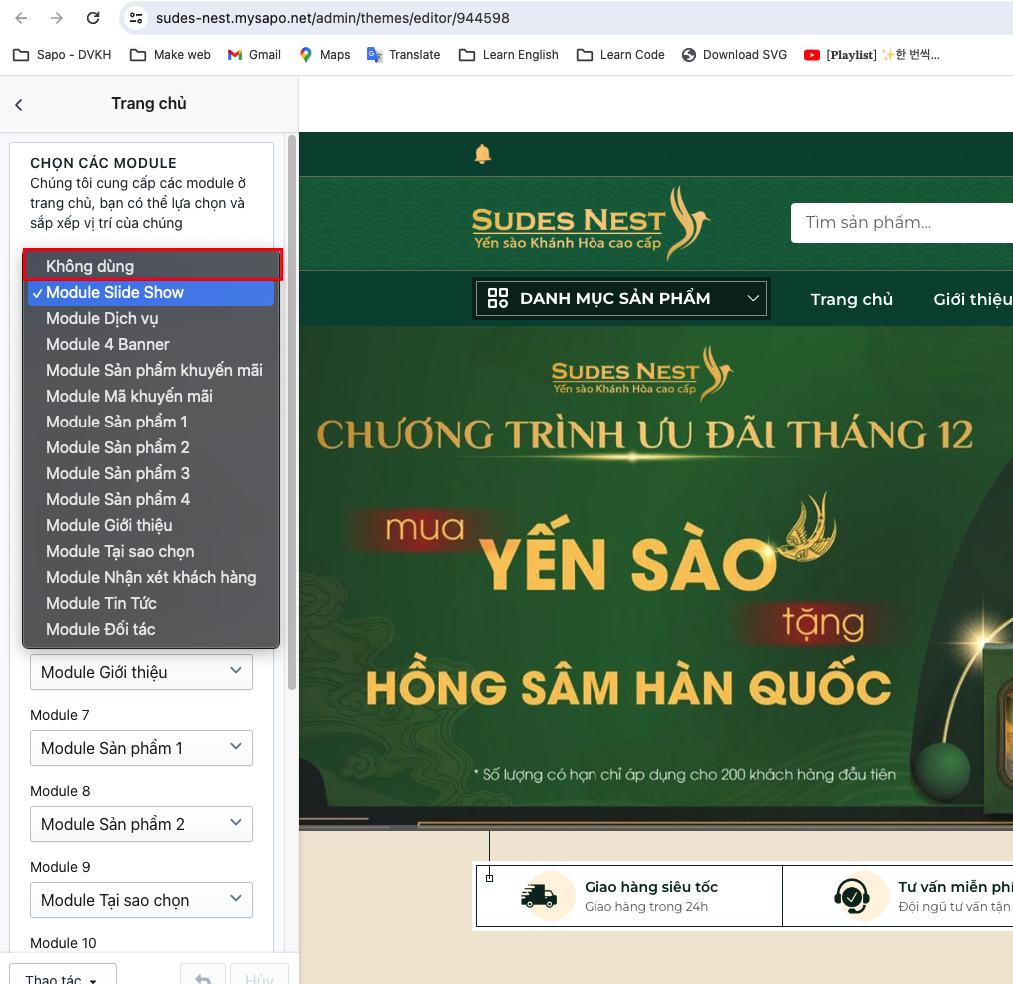Pick Module Đối tác option

coord(151,629)
